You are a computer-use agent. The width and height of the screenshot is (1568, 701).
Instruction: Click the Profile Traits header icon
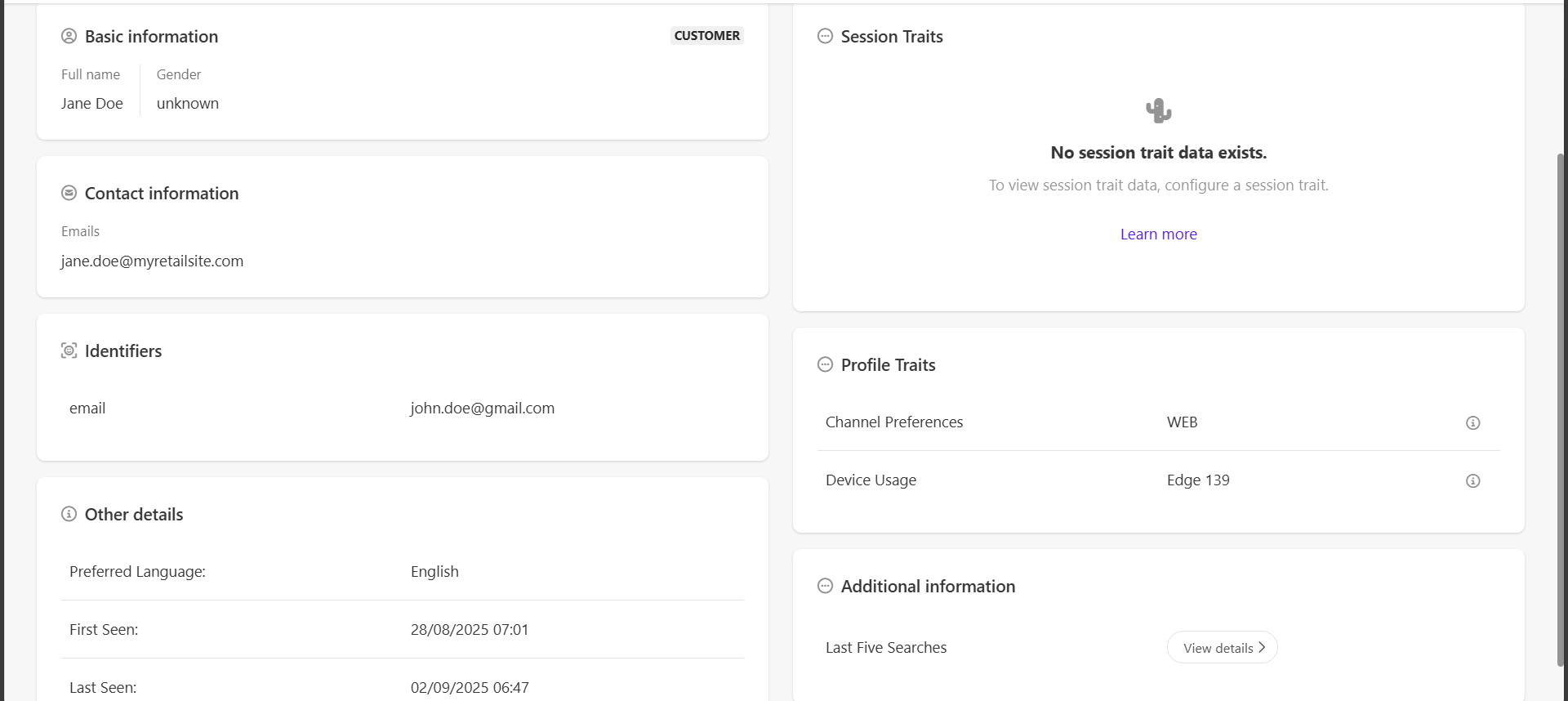click(825, 364)
